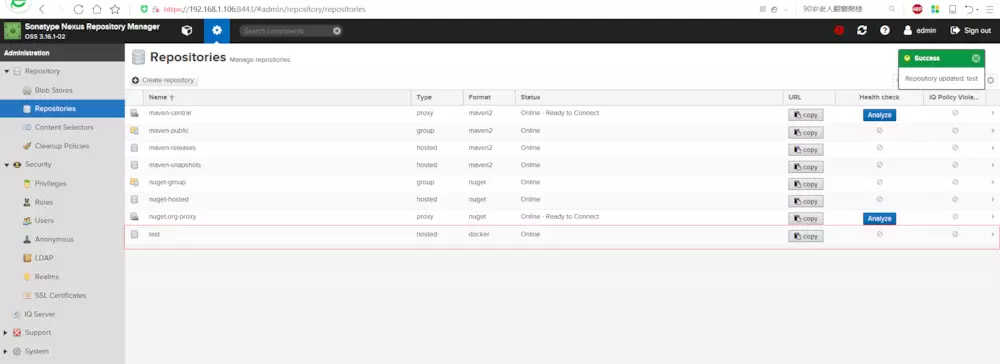Copy URL of maven-snapshots repository
1000x364 pixels.
(805, 167)
